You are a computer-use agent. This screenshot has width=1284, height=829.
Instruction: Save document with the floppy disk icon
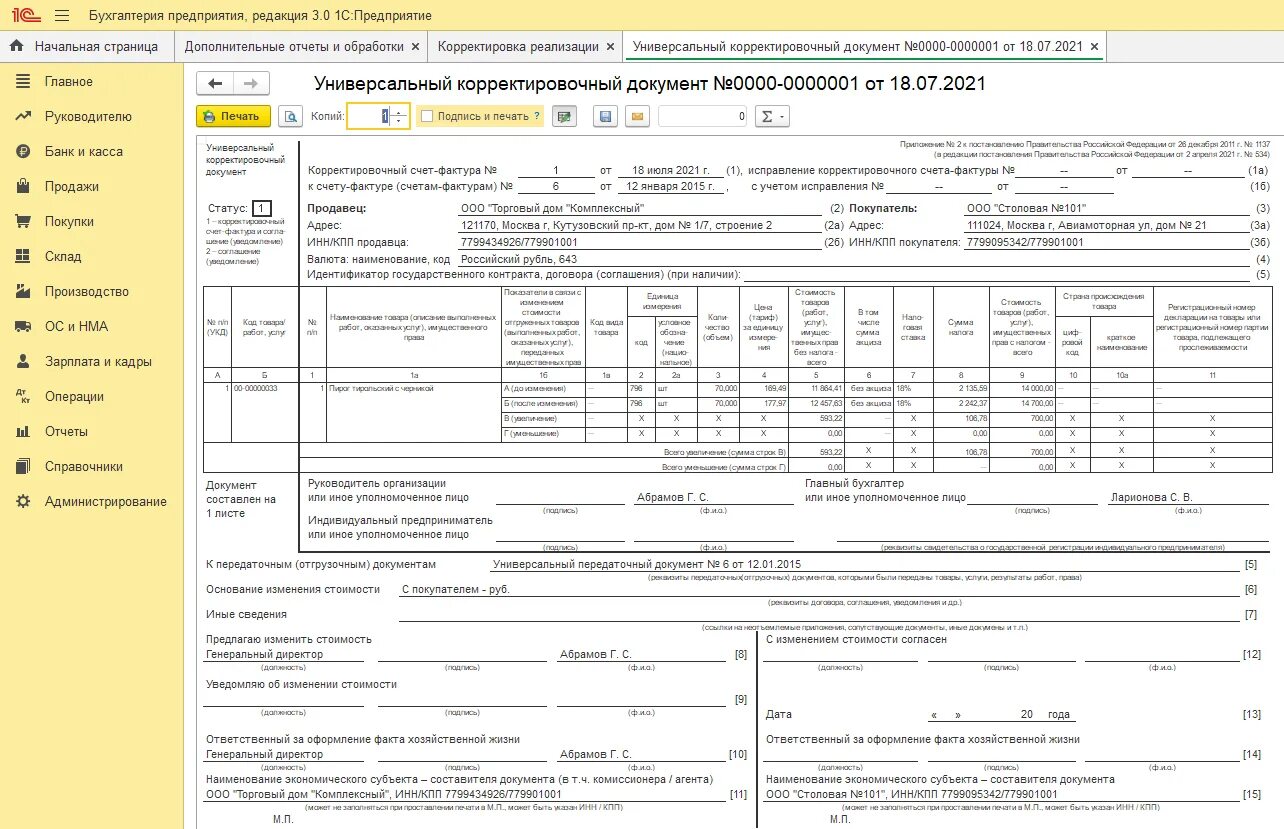click(x=605, y=116)
